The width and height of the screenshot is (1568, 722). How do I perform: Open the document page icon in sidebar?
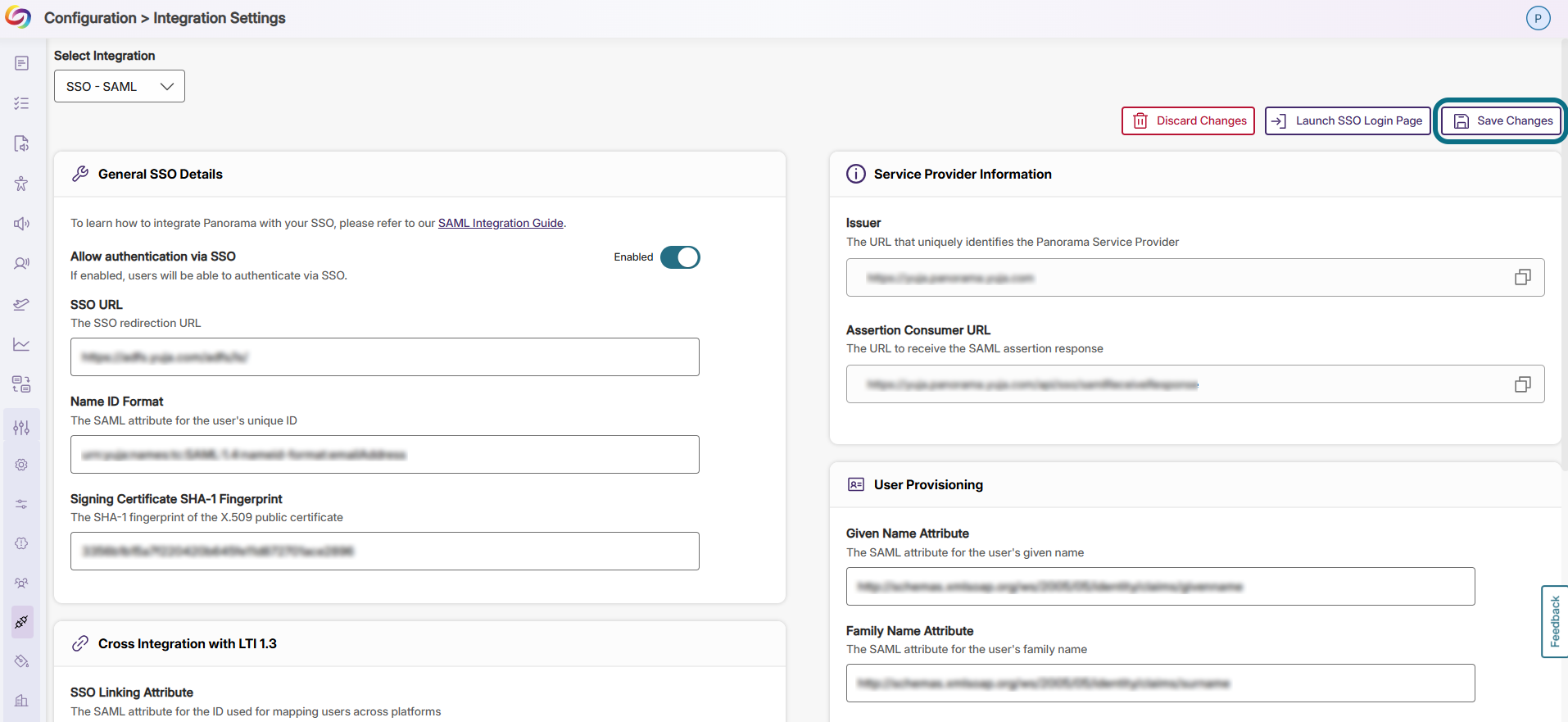pyautogui.click(x=21, y=63)
